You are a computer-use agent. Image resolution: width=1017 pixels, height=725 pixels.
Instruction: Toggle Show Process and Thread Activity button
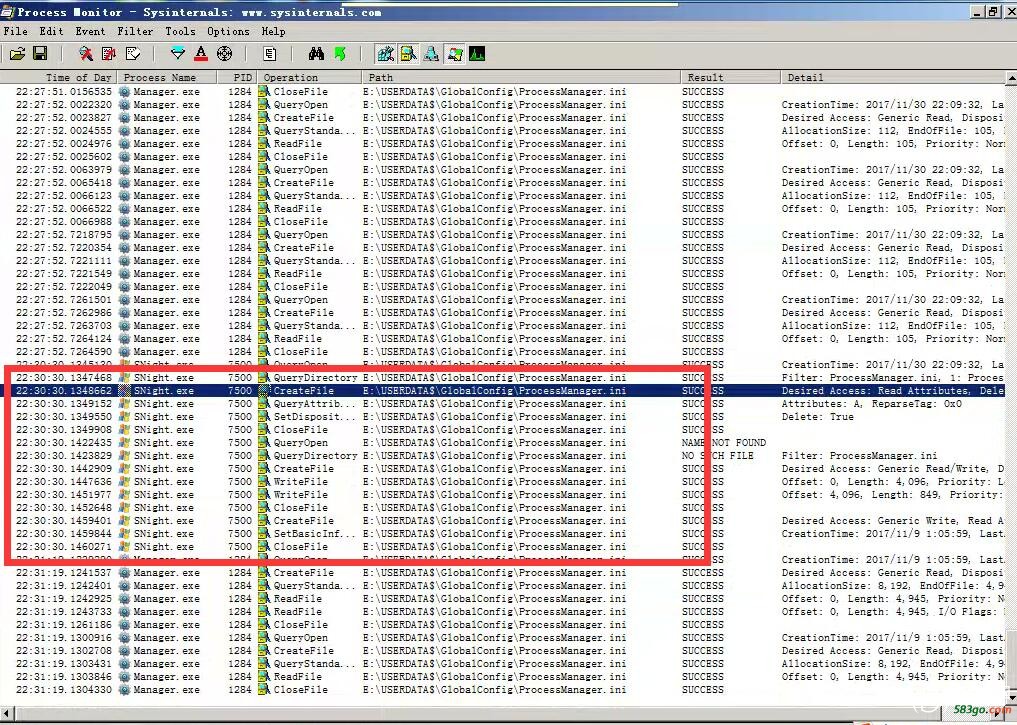[x=455, y=54]
